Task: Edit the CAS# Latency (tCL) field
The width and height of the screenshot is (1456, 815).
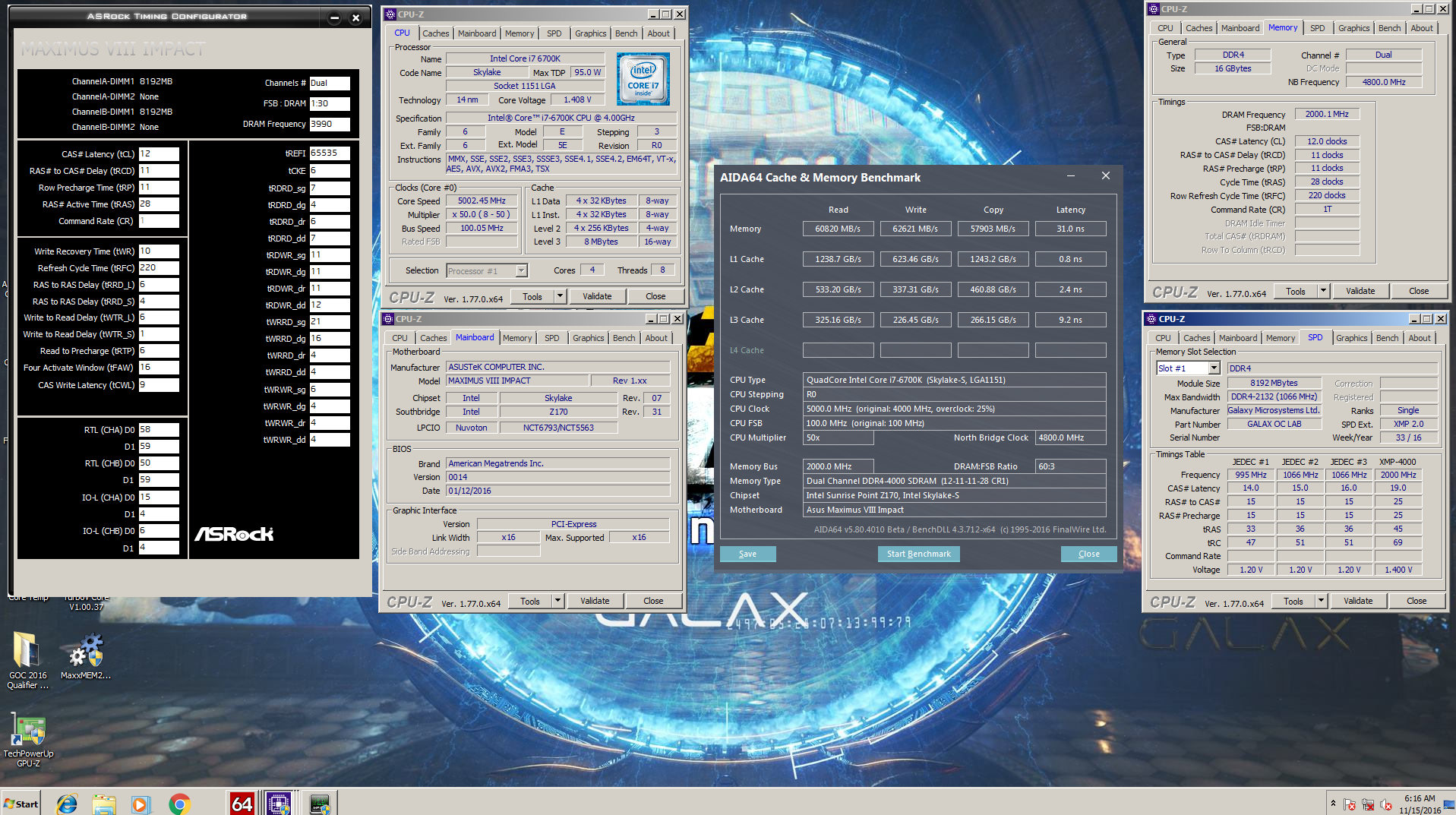Action: point(159,154)
